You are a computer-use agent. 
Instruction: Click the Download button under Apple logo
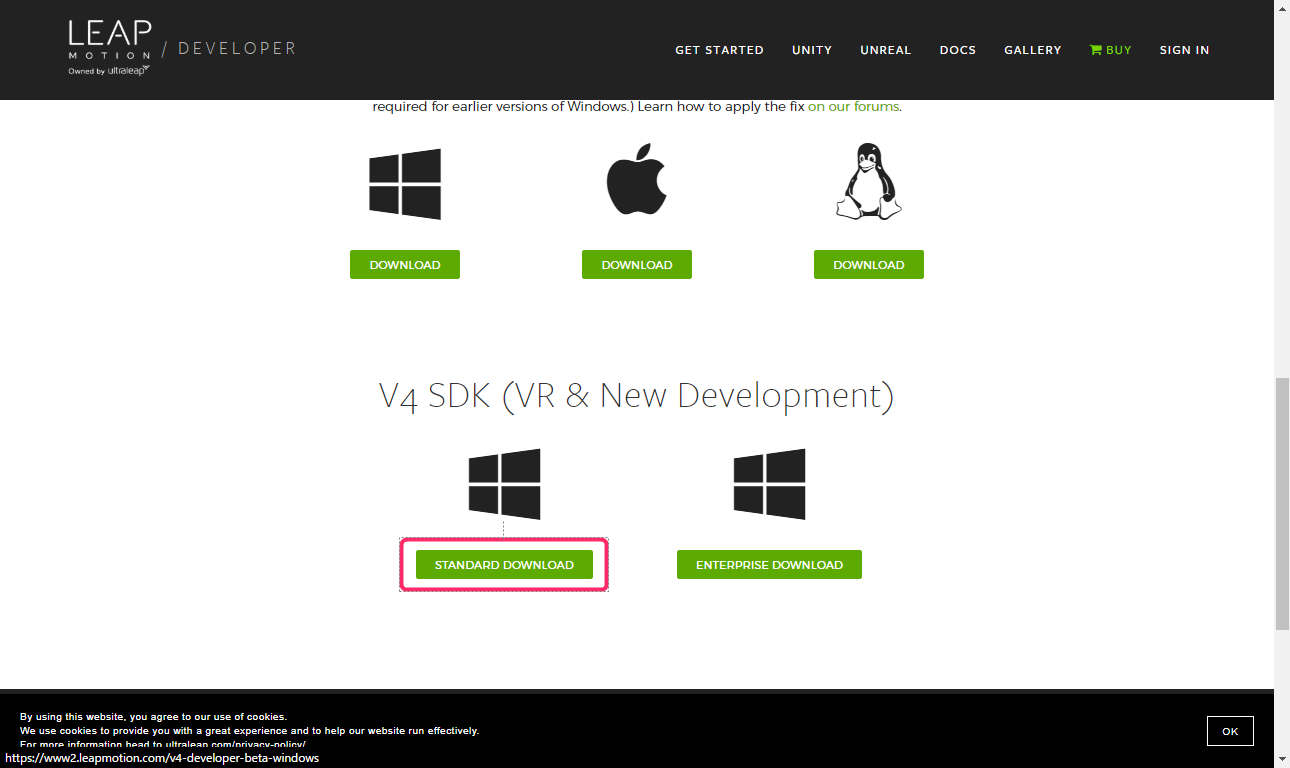pos(637,265)
